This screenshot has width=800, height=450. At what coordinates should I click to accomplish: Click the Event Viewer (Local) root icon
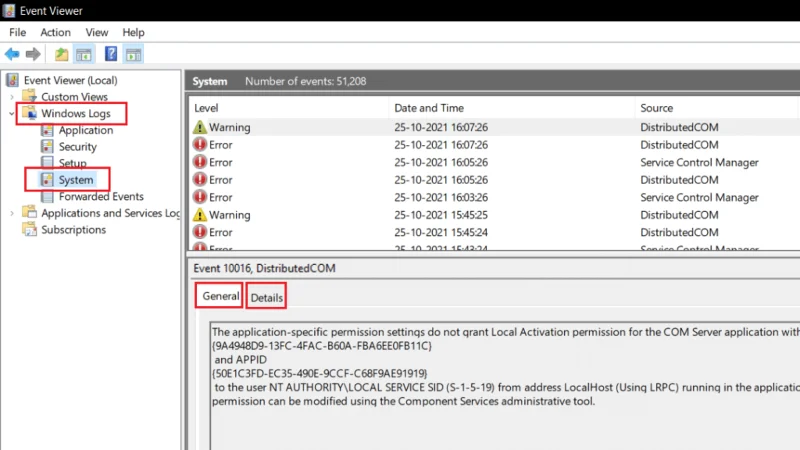pos(12,80)
